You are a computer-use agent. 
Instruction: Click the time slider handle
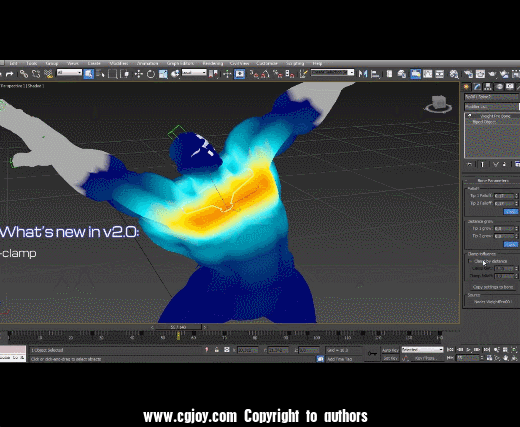point(178,327)
